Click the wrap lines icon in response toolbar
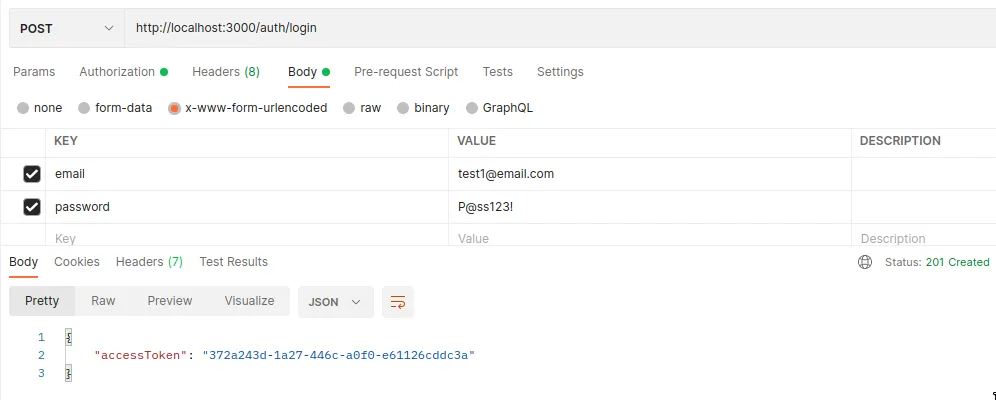The width and height of the screenshot is (996, 400). 398,301
